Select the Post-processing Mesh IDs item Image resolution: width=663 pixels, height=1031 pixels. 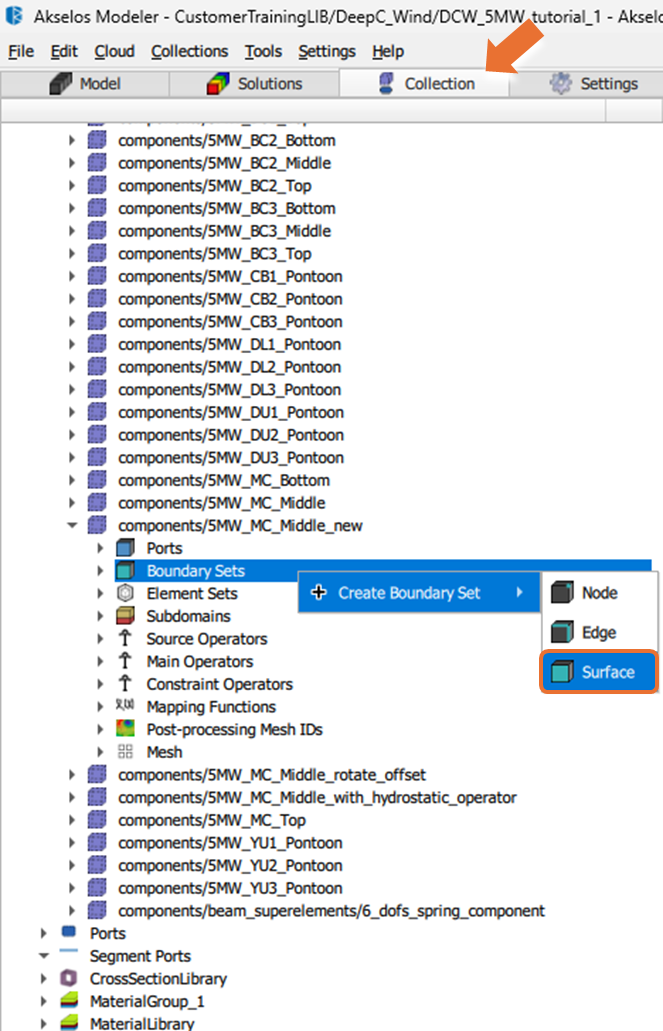(x=234, y=729)
